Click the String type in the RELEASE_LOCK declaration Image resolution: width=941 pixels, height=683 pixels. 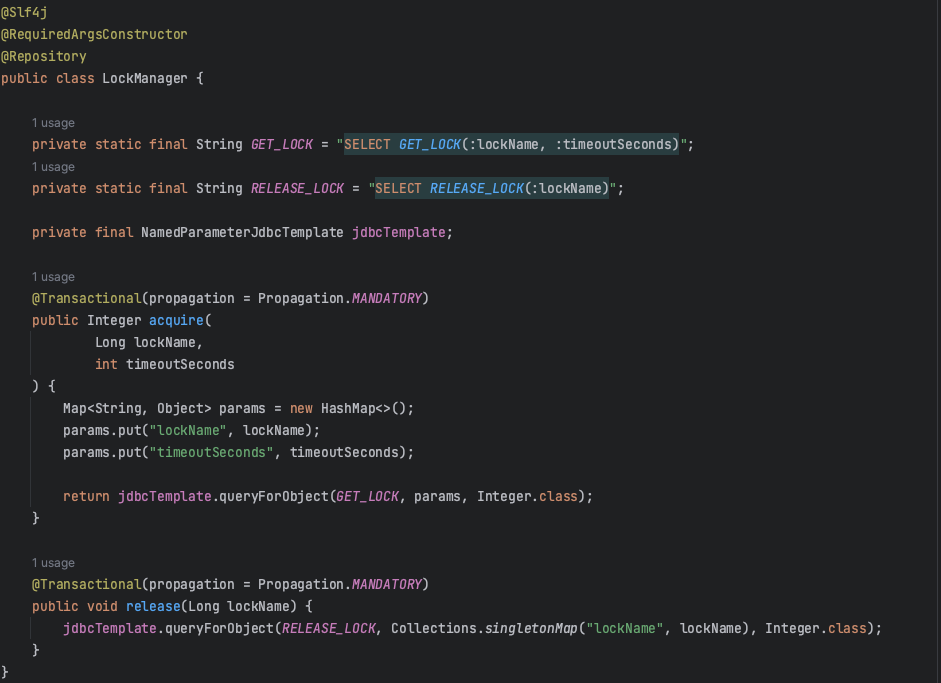click(219, 188)
